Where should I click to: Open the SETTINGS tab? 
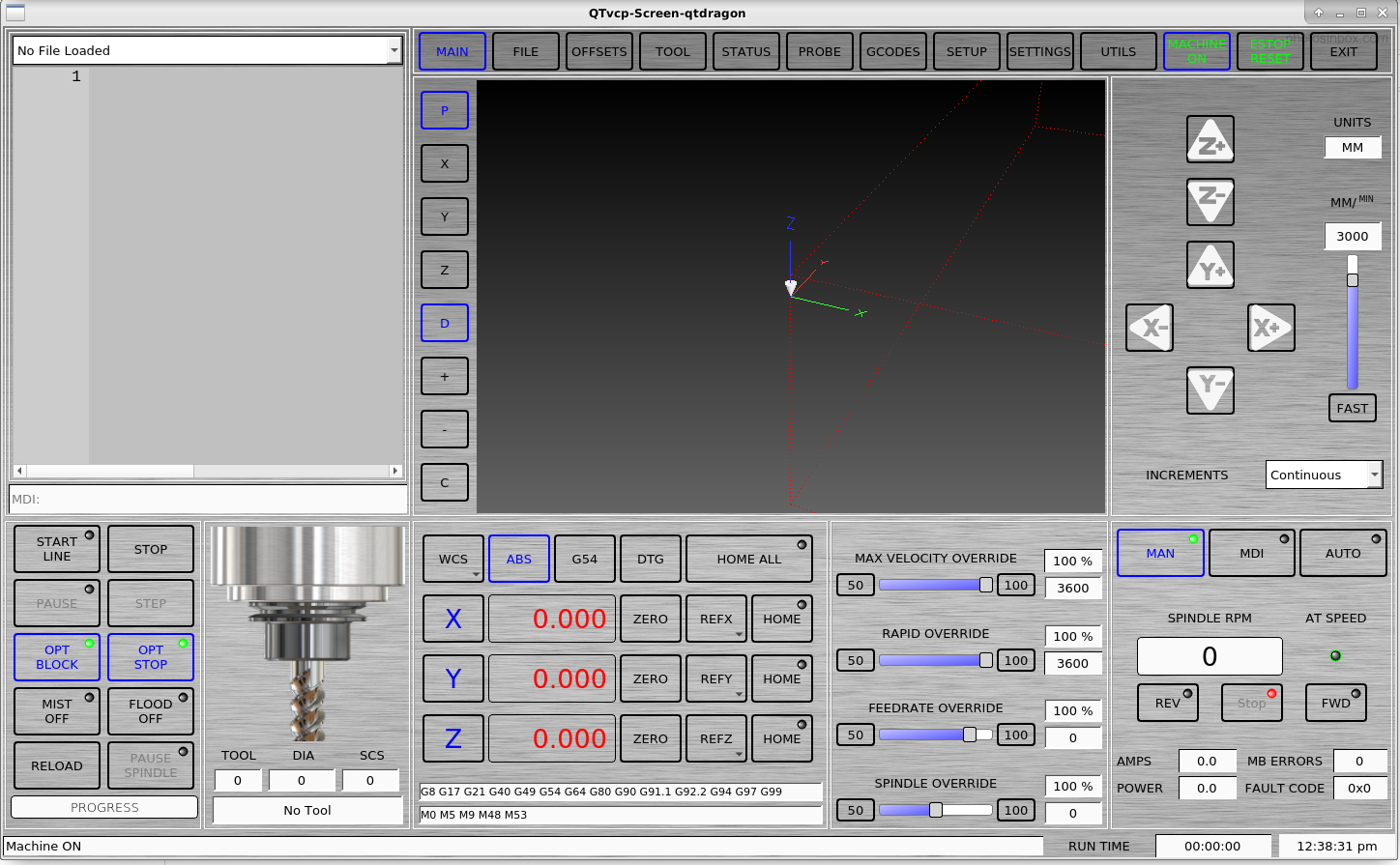point(1040,51)
